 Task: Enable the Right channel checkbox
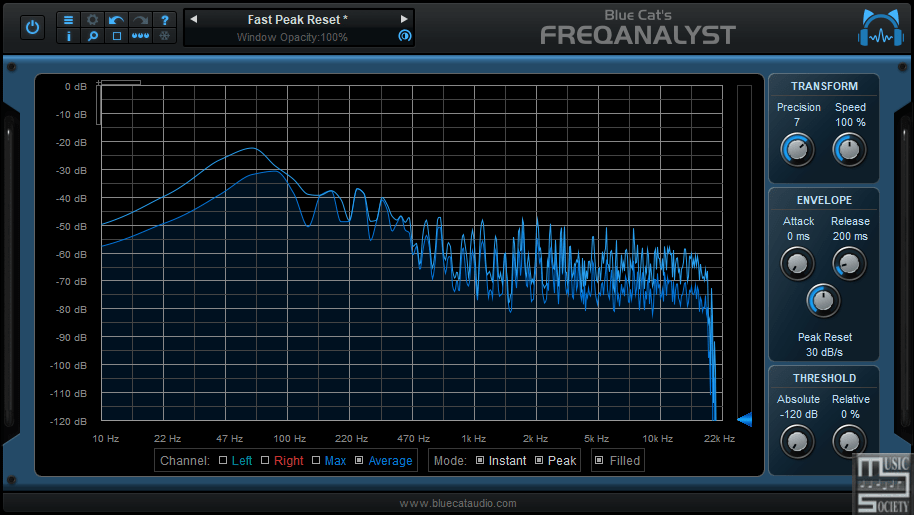(x=265, y=460)
